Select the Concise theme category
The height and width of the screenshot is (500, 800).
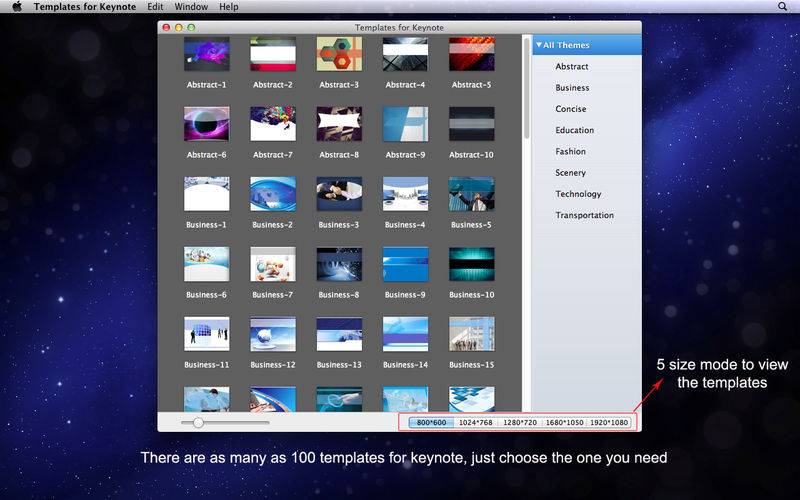[570, 109]
